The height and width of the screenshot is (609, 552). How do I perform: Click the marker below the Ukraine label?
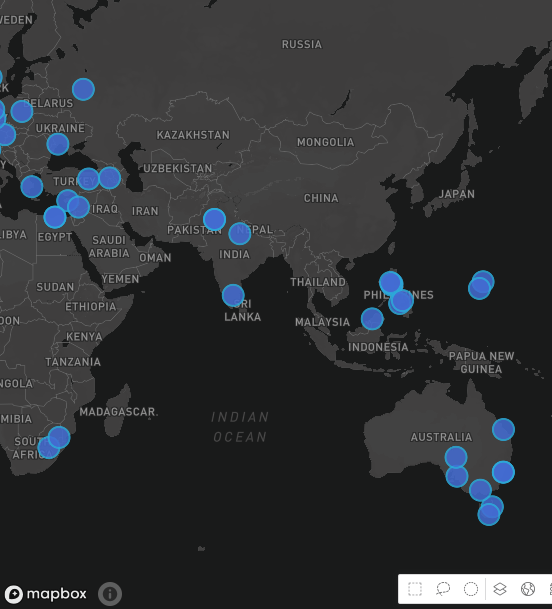point(58,144)
